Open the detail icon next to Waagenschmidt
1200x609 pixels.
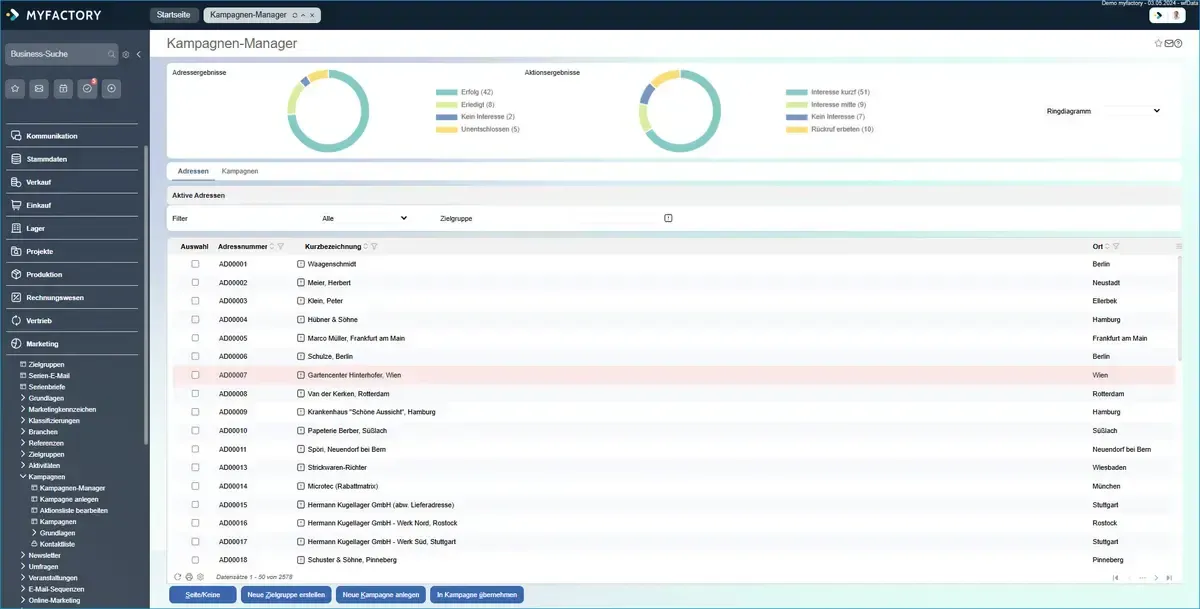[x=301, y=264]
